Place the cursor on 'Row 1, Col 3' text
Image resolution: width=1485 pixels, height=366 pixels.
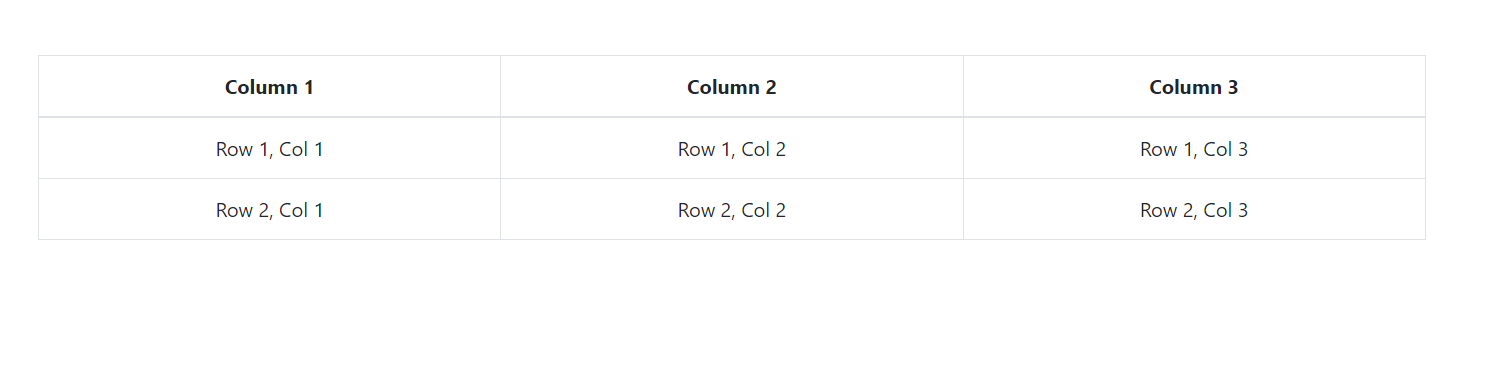(x=1194, y=150)
